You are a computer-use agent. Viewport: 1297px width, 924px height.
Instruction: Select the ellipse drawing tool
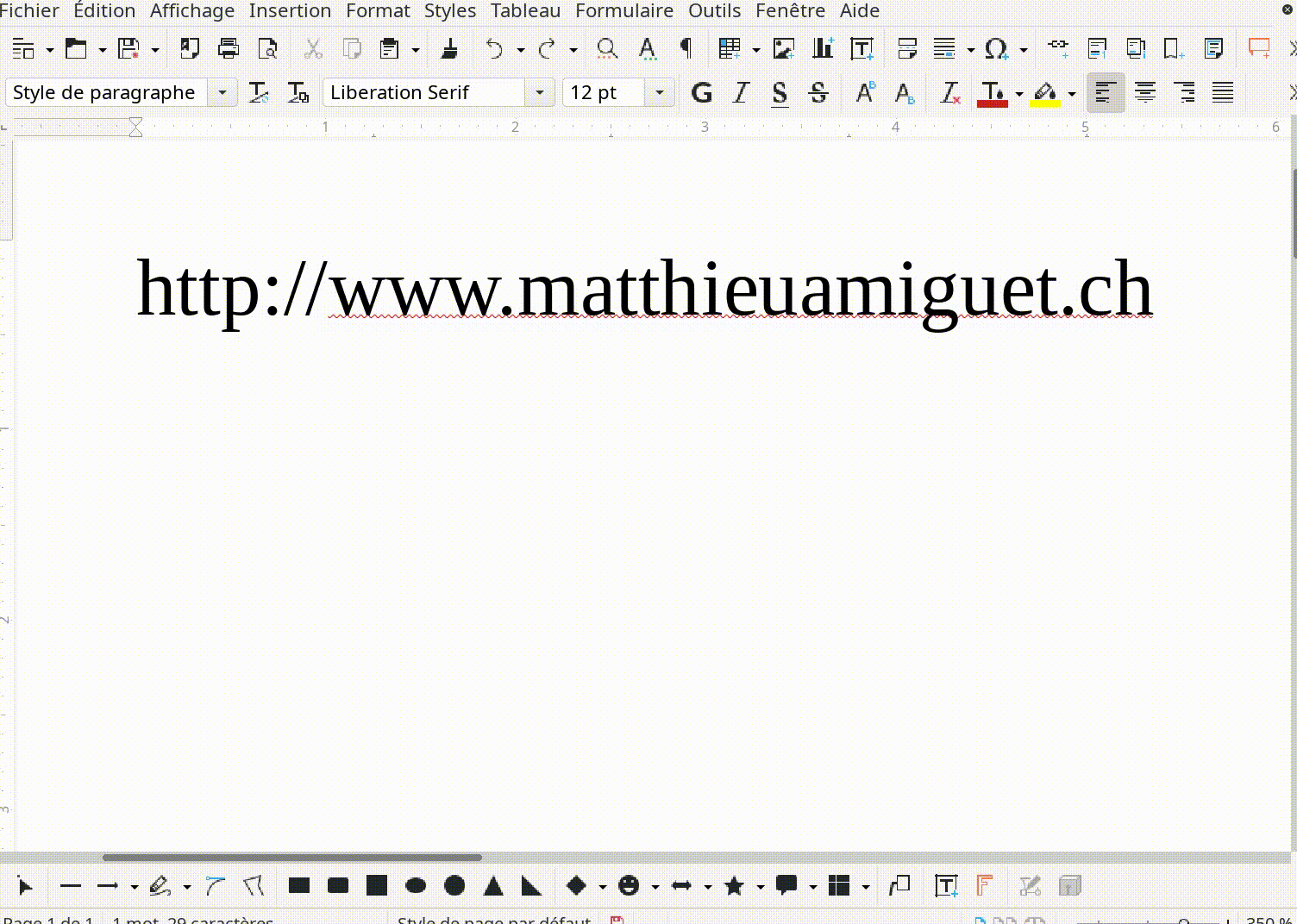[x=416, y=885]
